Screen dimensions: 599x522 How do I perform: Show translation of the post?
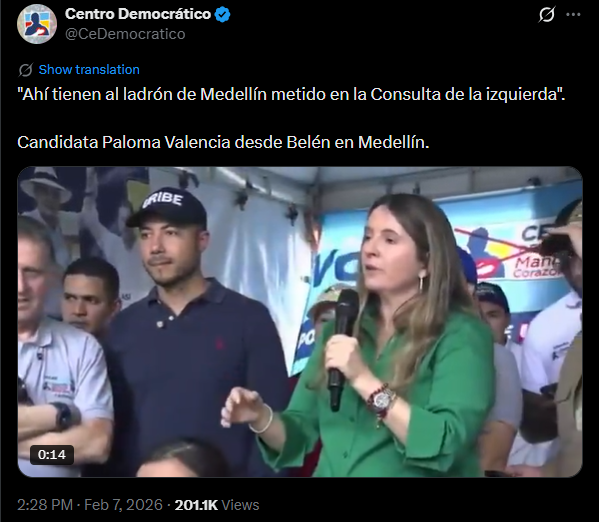89,70
